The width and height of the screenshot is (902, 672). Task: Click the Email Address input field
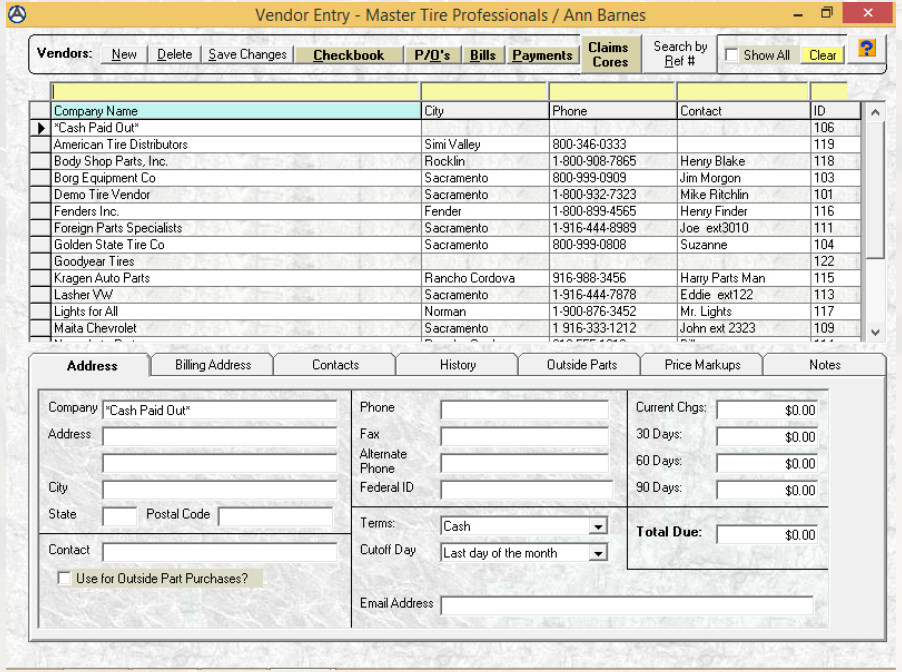tap(627, 605)
